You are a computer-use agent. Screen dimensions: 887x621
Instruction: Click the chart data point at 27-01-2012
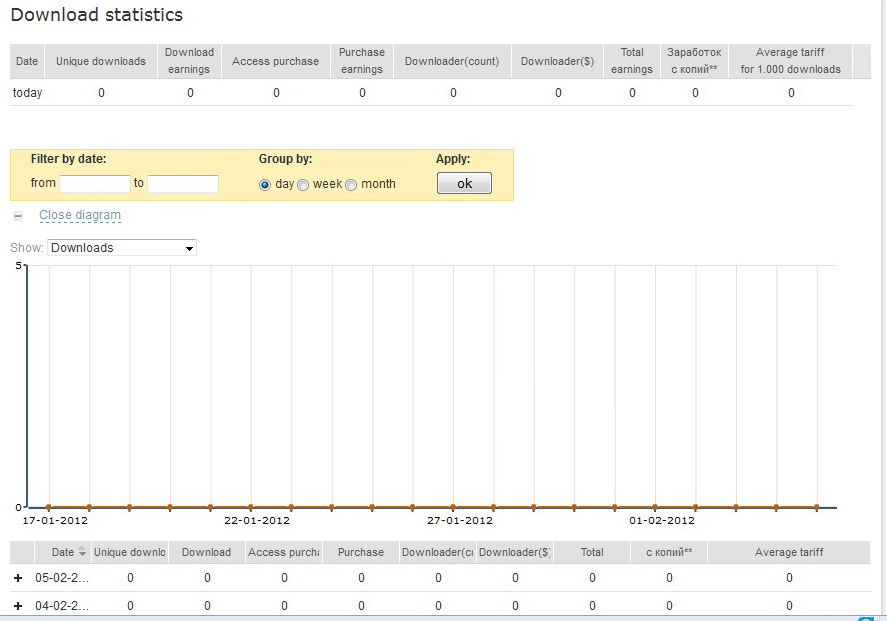point(453,507)
